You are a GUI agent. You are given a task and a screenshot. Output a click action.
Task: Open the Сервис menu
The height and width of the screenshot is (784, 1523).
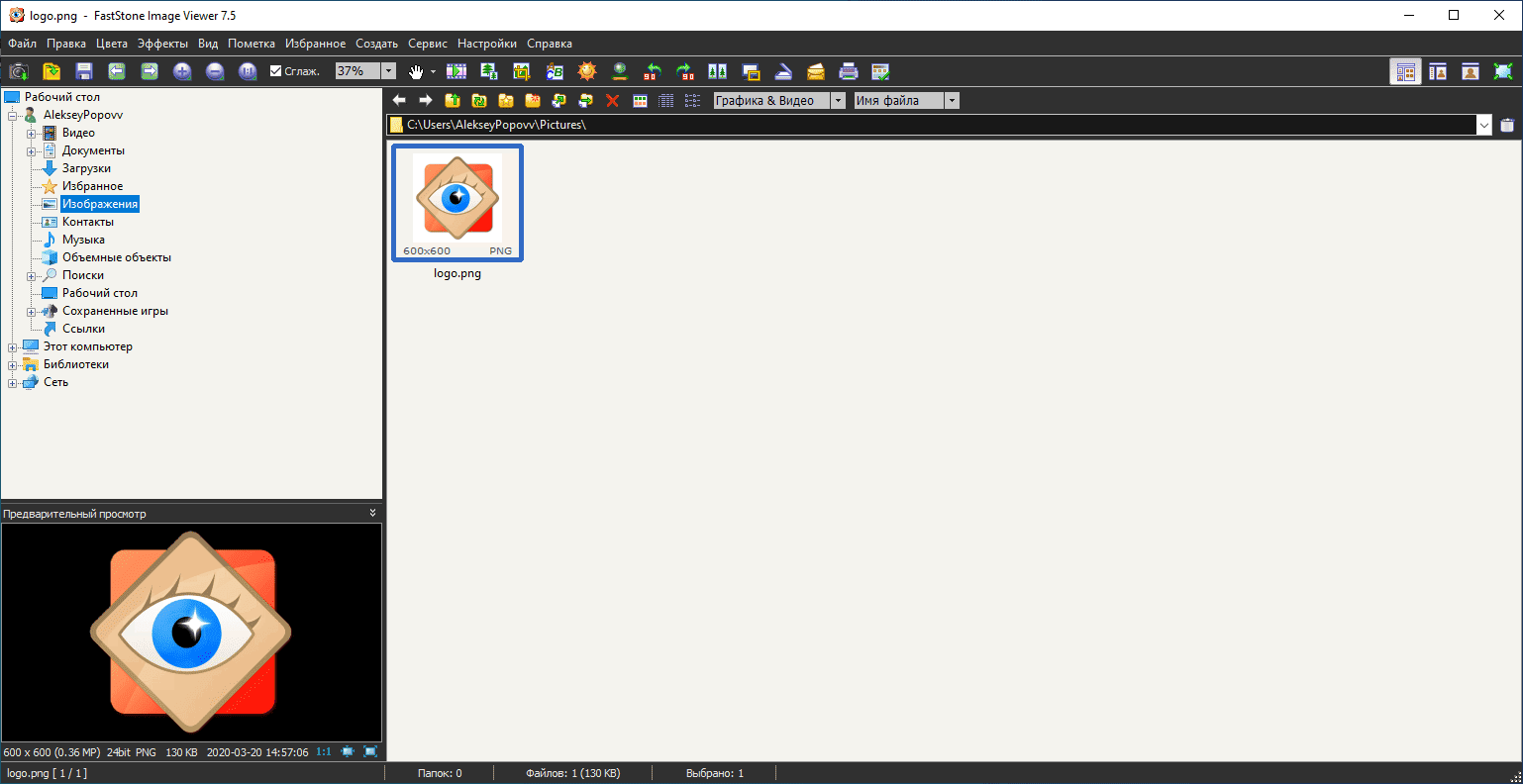pos(428,44)
